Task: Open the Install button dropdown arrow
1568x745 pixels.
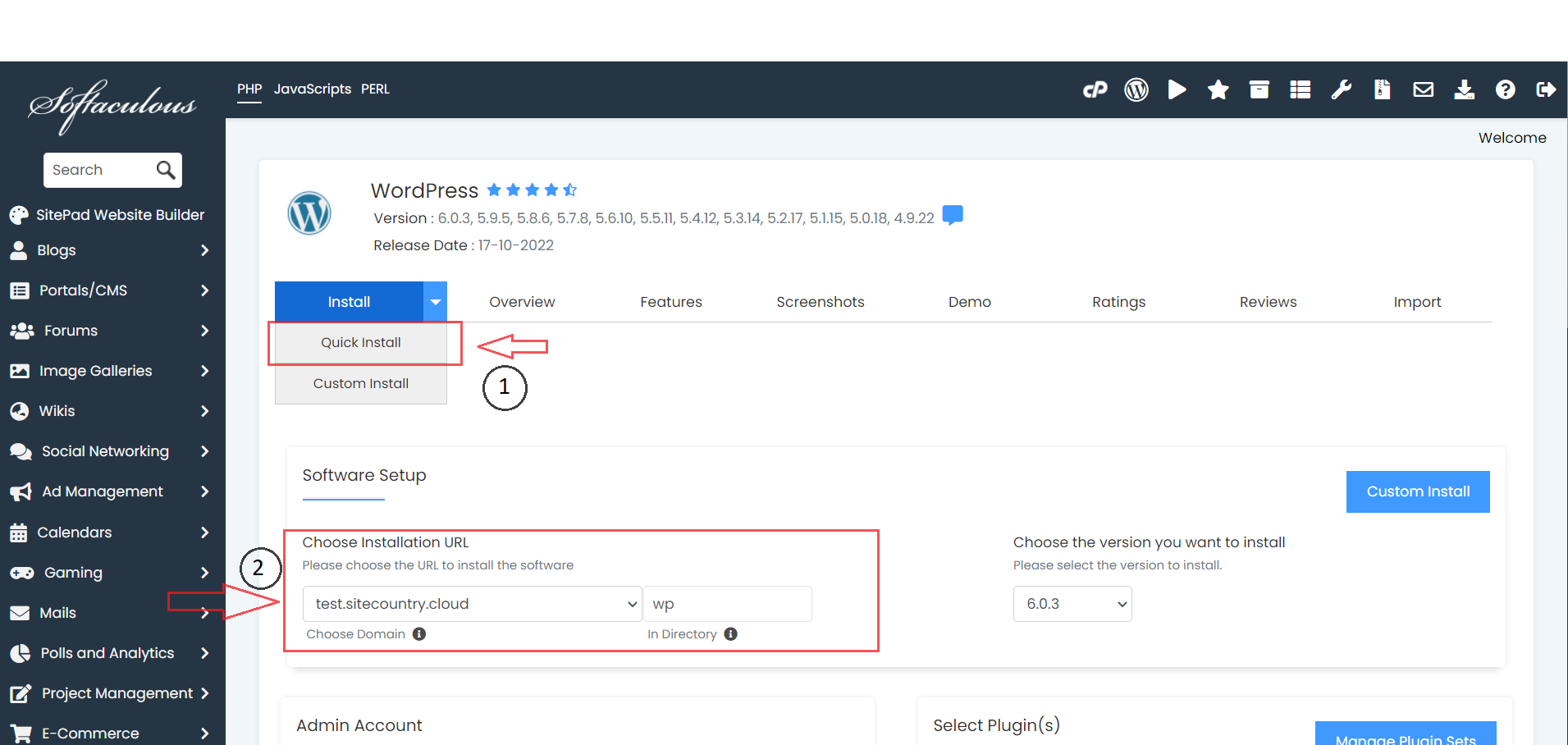Action: 436,302
